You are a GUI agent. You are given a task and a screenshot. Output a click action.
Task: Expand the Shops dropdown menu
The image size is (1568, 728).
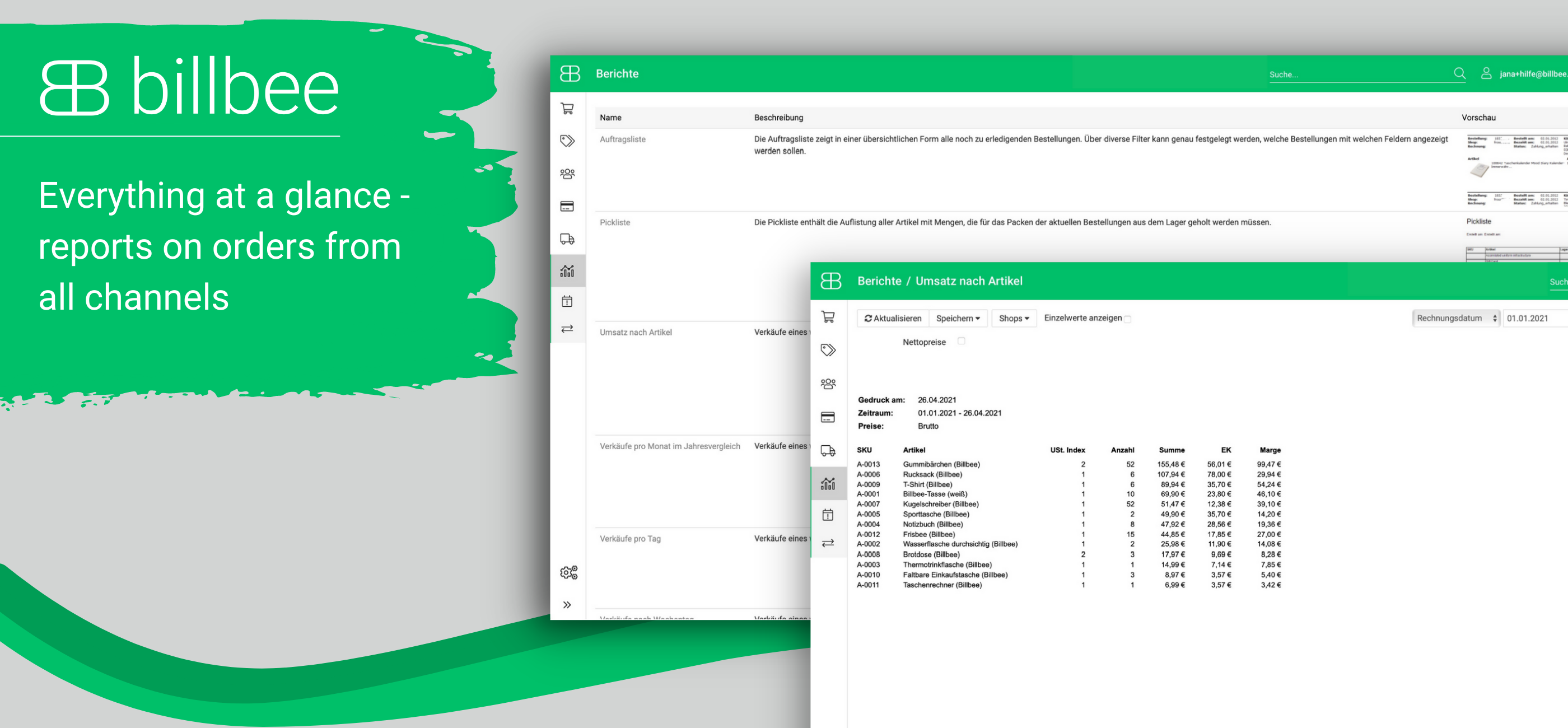click(x=1014, y=318)
